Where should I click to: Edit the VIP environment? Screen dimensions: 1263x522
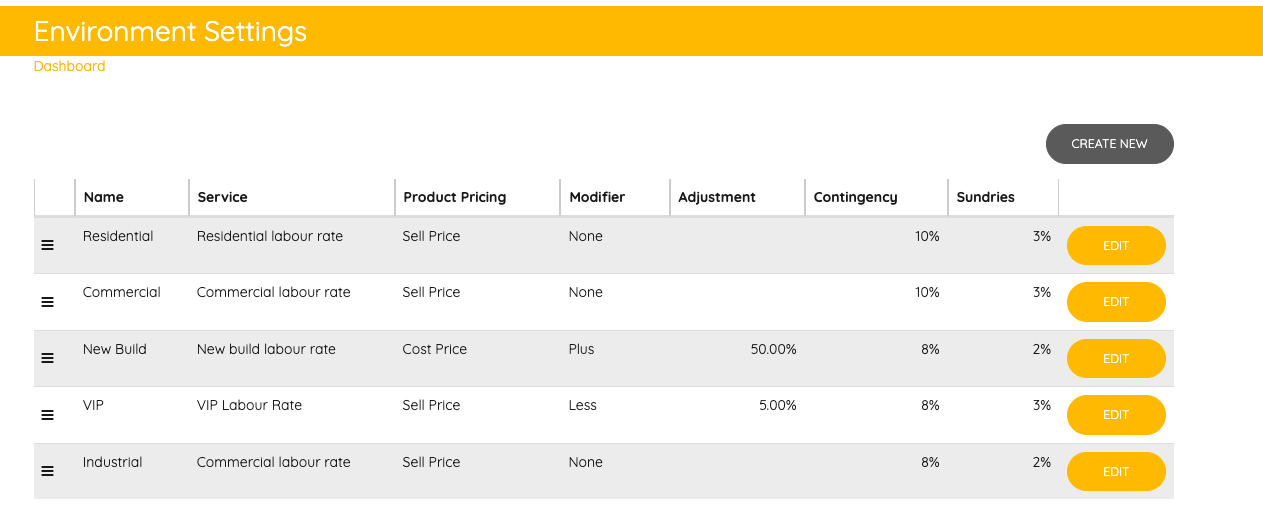[x=1115, y=415]
